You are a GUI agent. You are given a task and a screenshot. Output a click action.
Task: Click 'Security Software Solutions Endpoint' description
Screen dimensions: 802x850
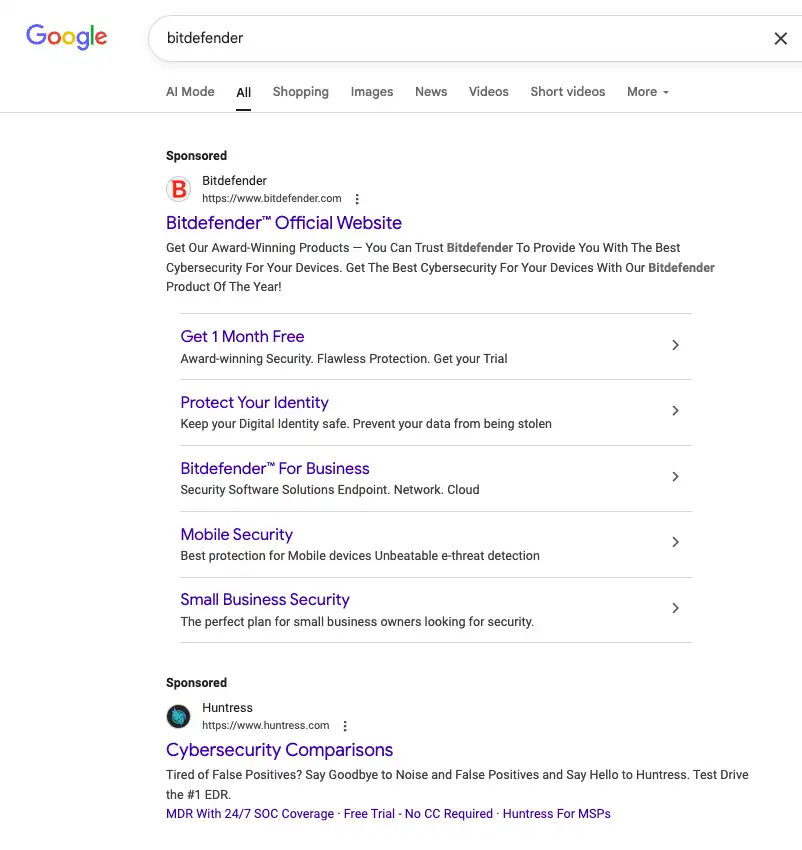pyautogui.click(x=330, y=490)
